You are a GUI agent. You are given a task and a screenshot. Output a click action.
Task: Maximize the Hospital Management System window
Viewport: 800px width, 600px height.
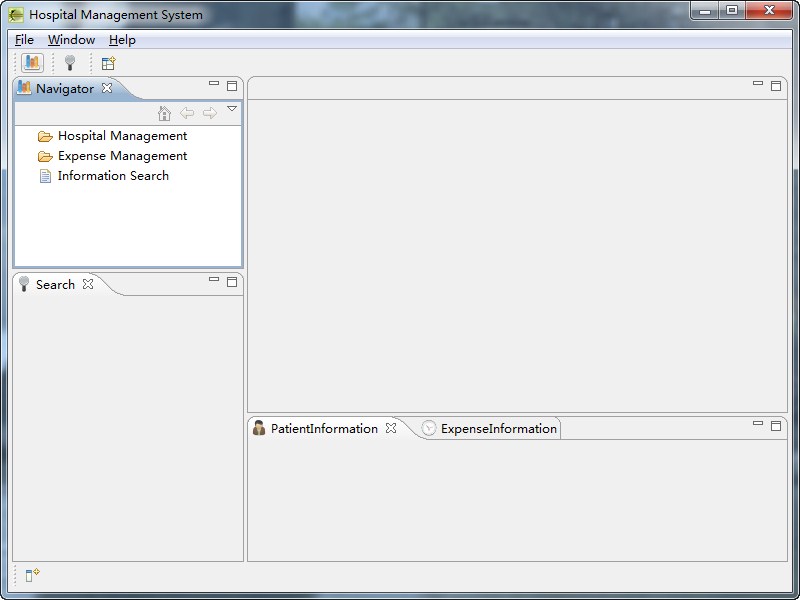coord(732,11)
